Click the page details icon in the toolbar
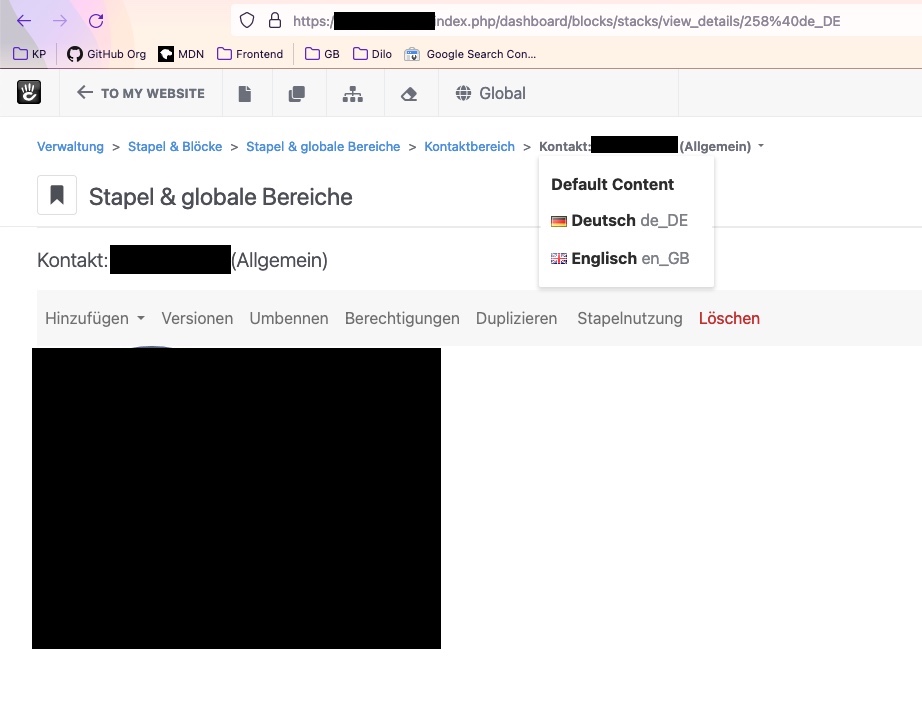This screenshot has height=711, width=922. [247, 92]
